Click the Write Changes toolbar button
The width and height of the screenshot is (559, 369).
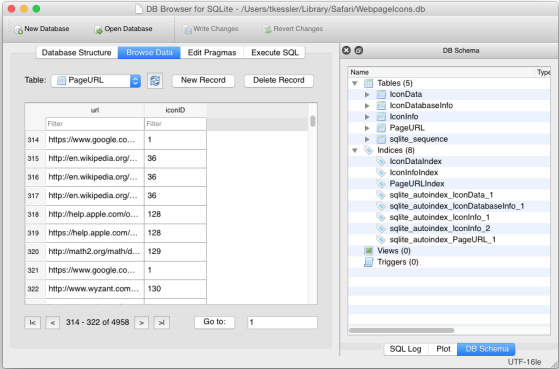coord(210,29)
